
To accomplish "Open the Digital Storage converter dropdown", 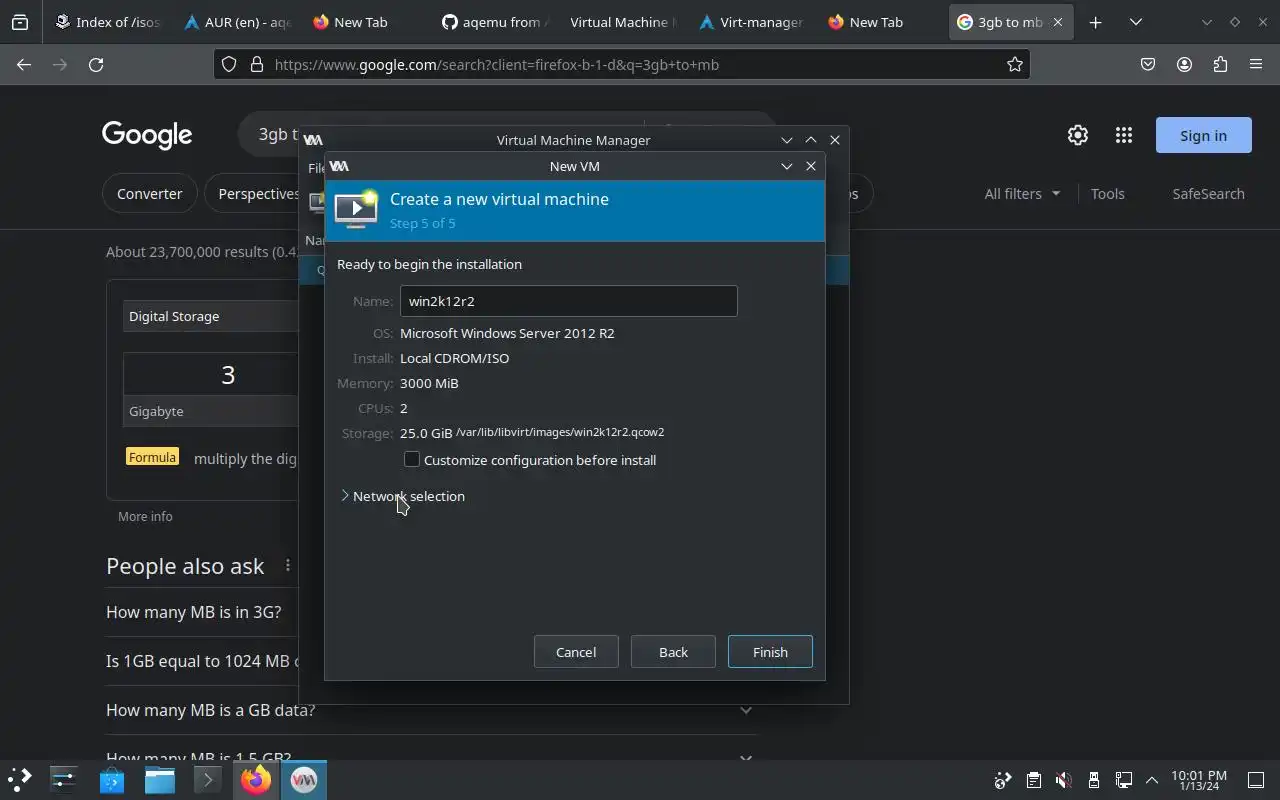I will point(211,316).
